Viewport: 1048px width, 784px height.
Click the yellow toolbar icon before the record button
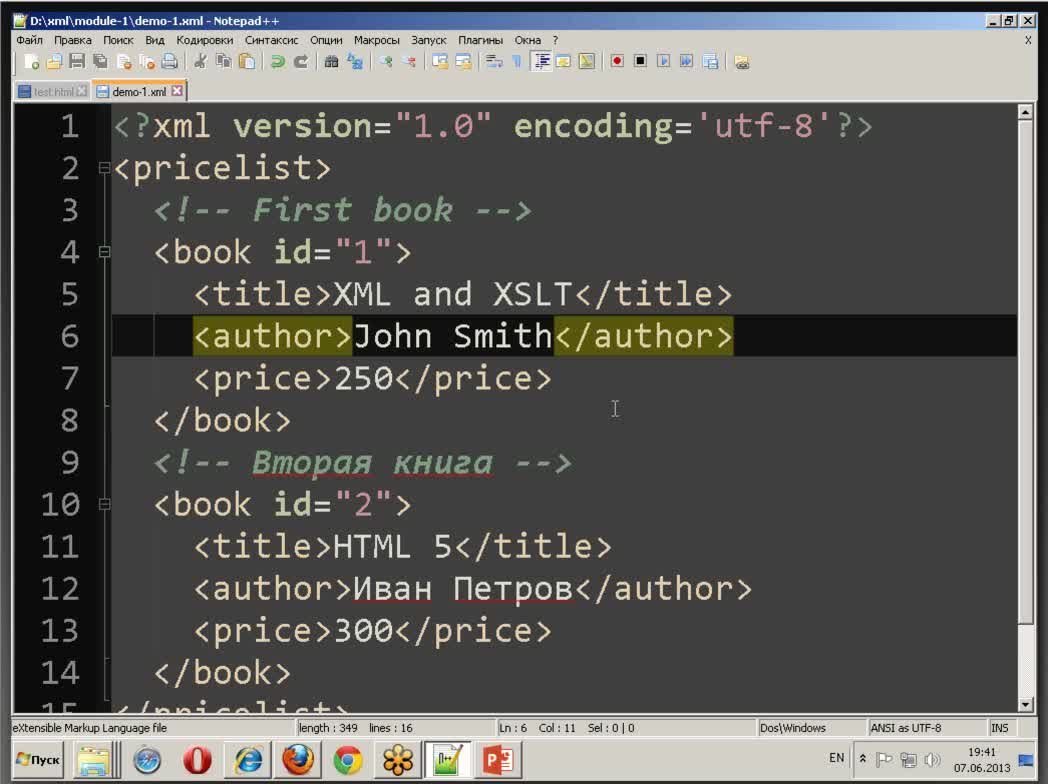click(x=587, y=62)
